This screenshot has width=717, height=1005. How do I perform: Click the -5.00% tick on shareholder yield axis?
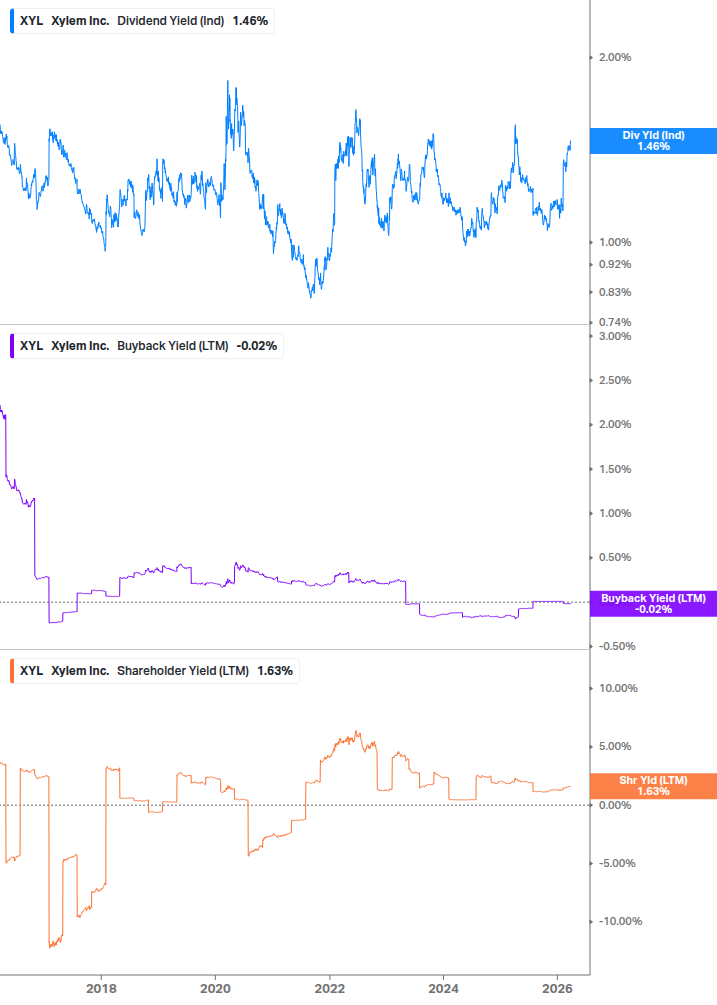pyautogui.click(x=617, y=863)
